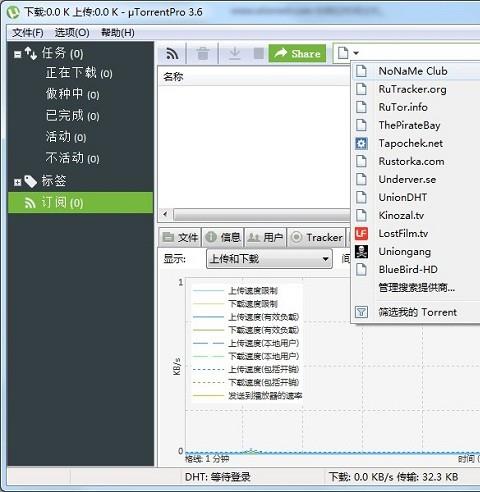Click the 订阅 RSS icon in sidebar
The width and height of the screenshot is (480, 492).
30,202
